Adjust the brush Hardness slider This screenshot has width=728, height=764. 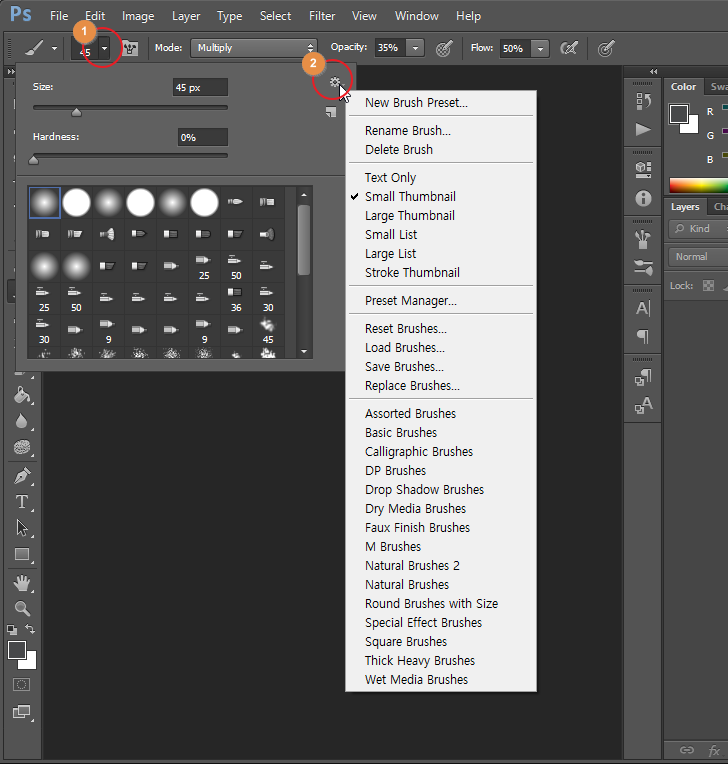tap(34, 160)
